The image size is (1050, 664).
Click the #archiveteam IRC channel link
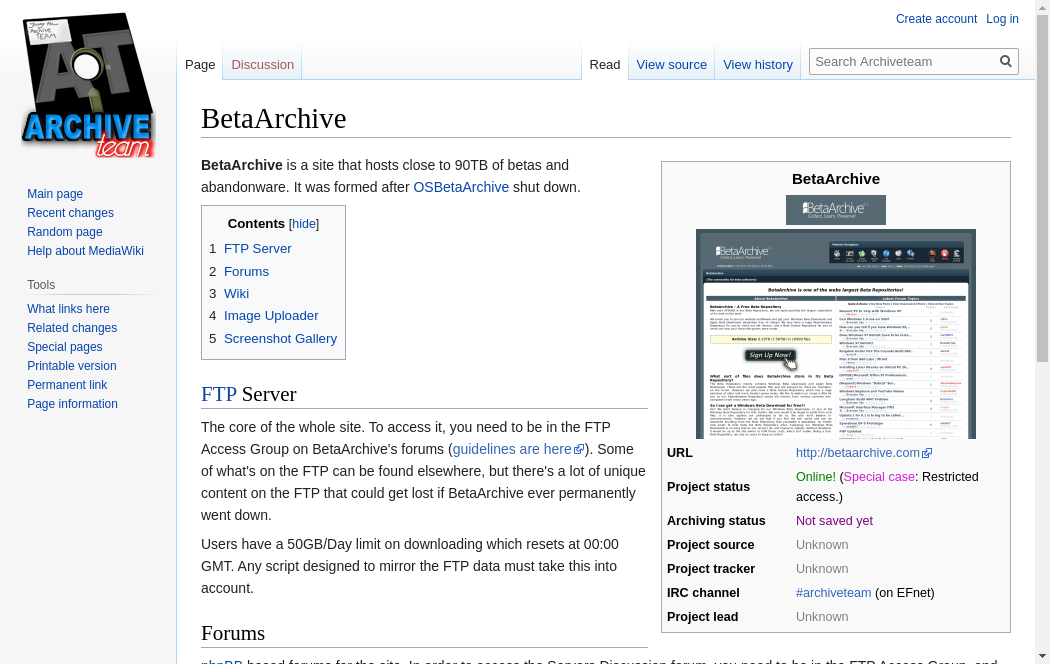pos(833,593)
